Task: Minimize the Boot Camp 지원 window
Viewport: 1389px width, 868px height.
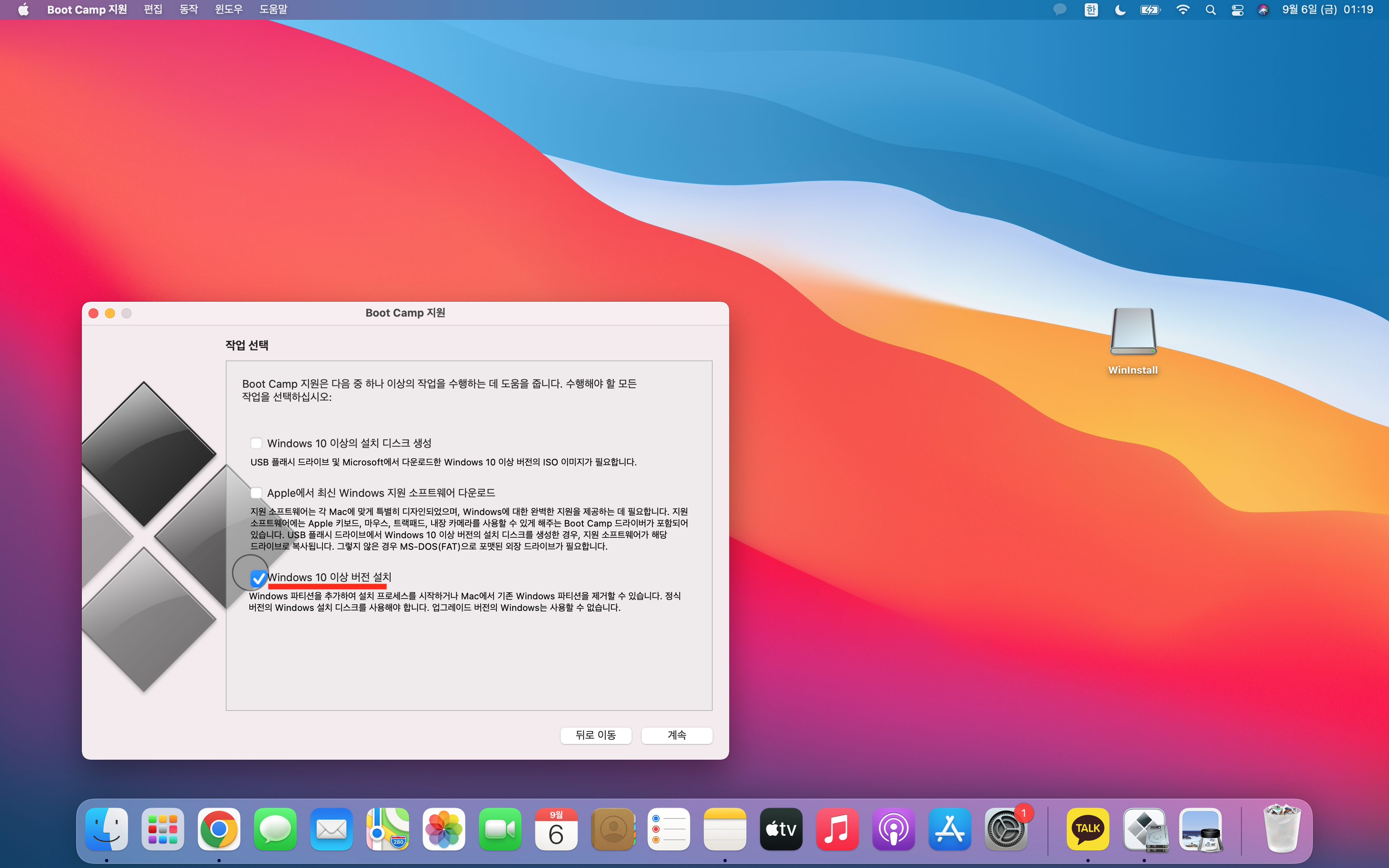Action: 110,313
